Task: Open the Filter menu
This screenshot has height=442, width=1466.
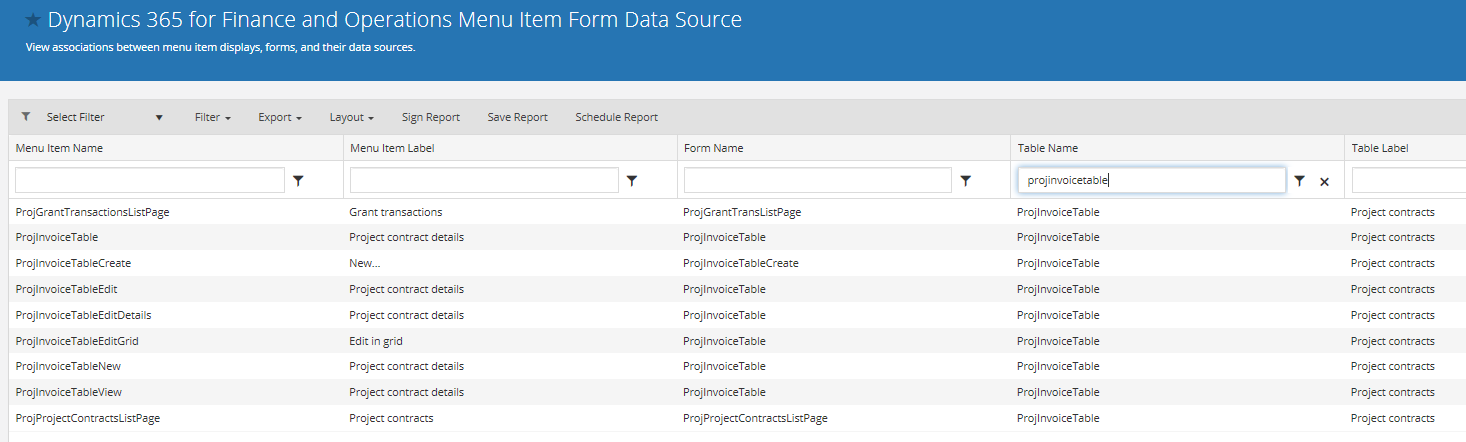Action: (213, 117)
